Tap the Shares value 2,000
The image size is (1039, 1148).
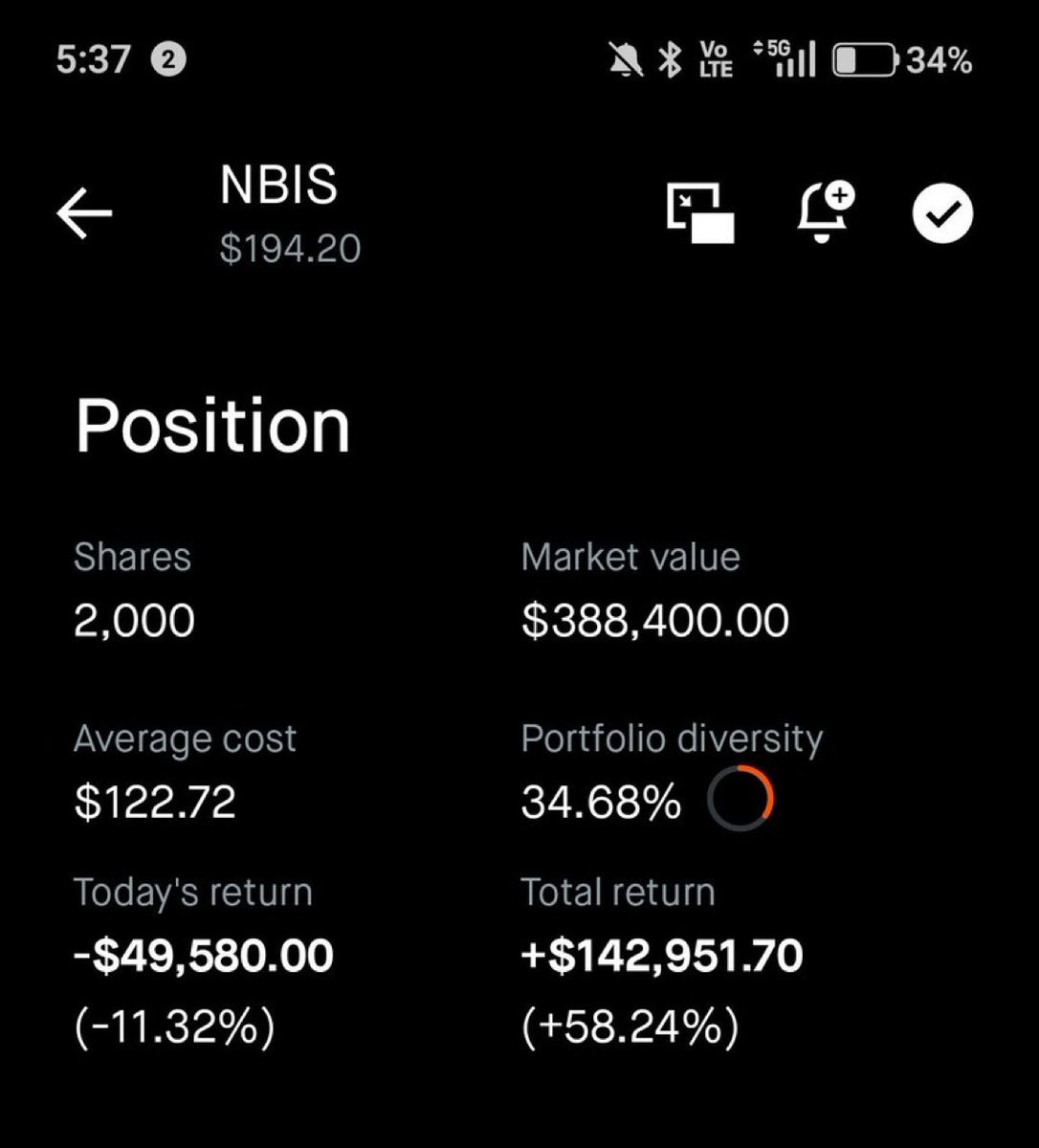click(x=134, y=621)
